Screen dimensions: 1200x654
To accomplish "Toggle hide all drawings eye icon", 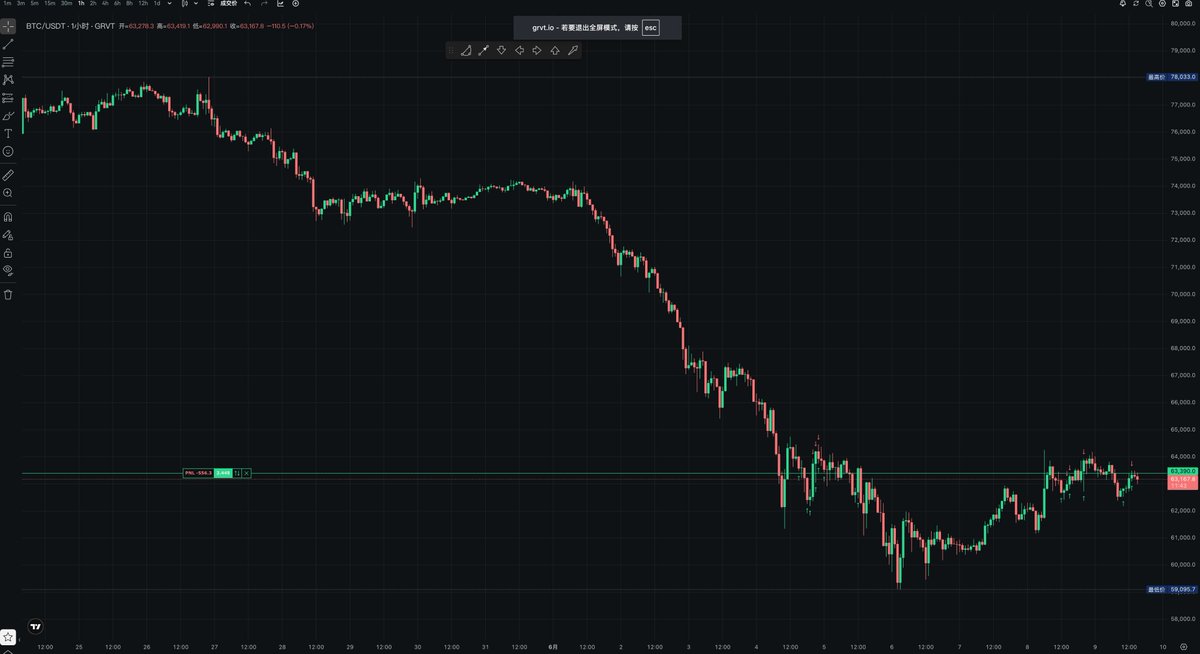I will 8,270.
